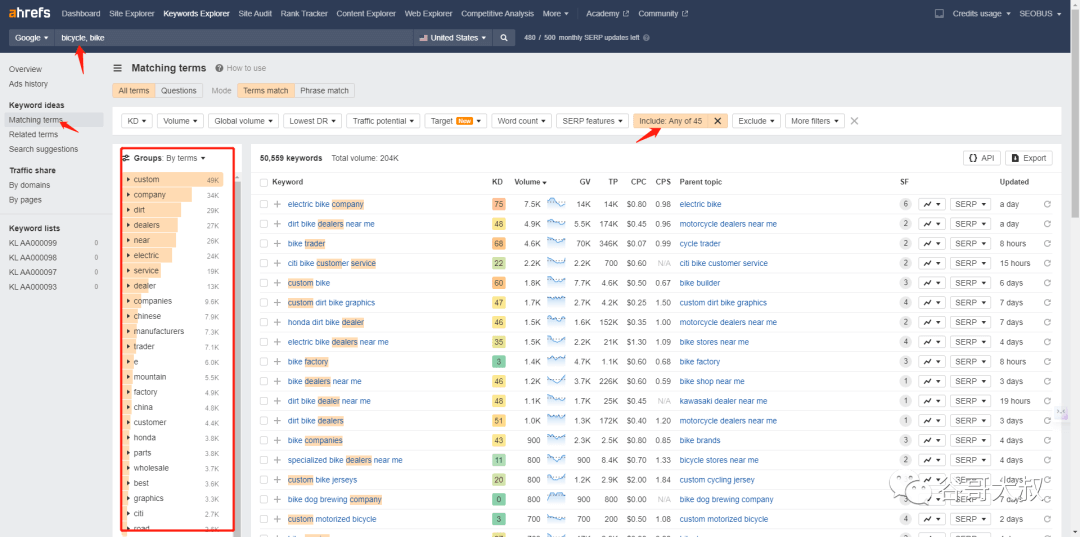Tick the checkbox for bike factory
1080x537 pixels.
pos(264,362)
